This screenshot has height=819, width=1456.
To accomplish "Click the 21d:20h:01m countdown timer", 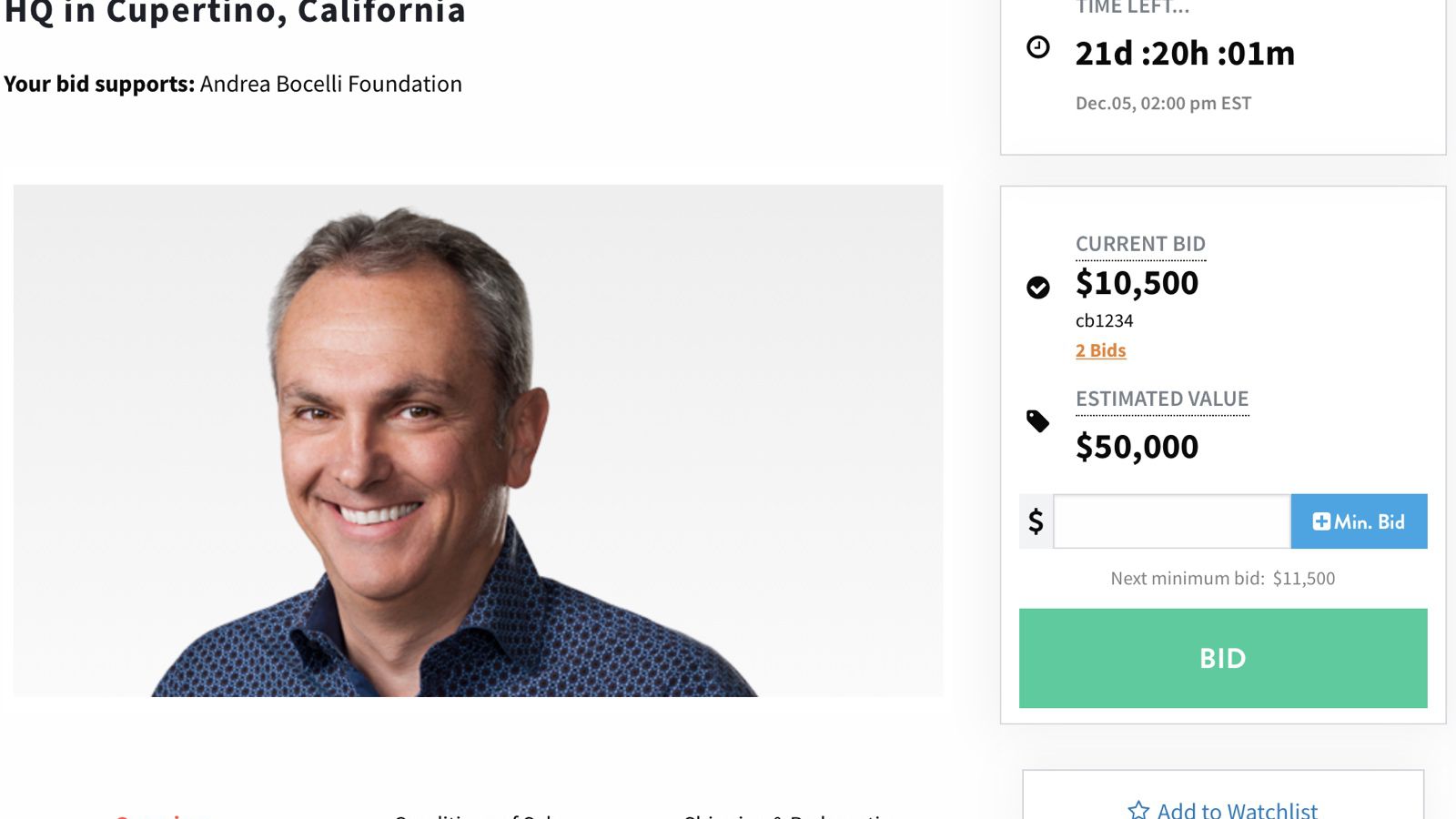I will pos(1185,54).
